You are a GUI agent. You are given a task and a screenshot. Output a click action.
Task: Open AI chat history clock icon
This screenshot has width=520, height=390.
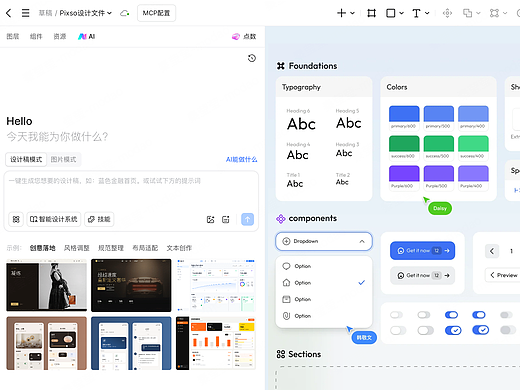point(252,58)
